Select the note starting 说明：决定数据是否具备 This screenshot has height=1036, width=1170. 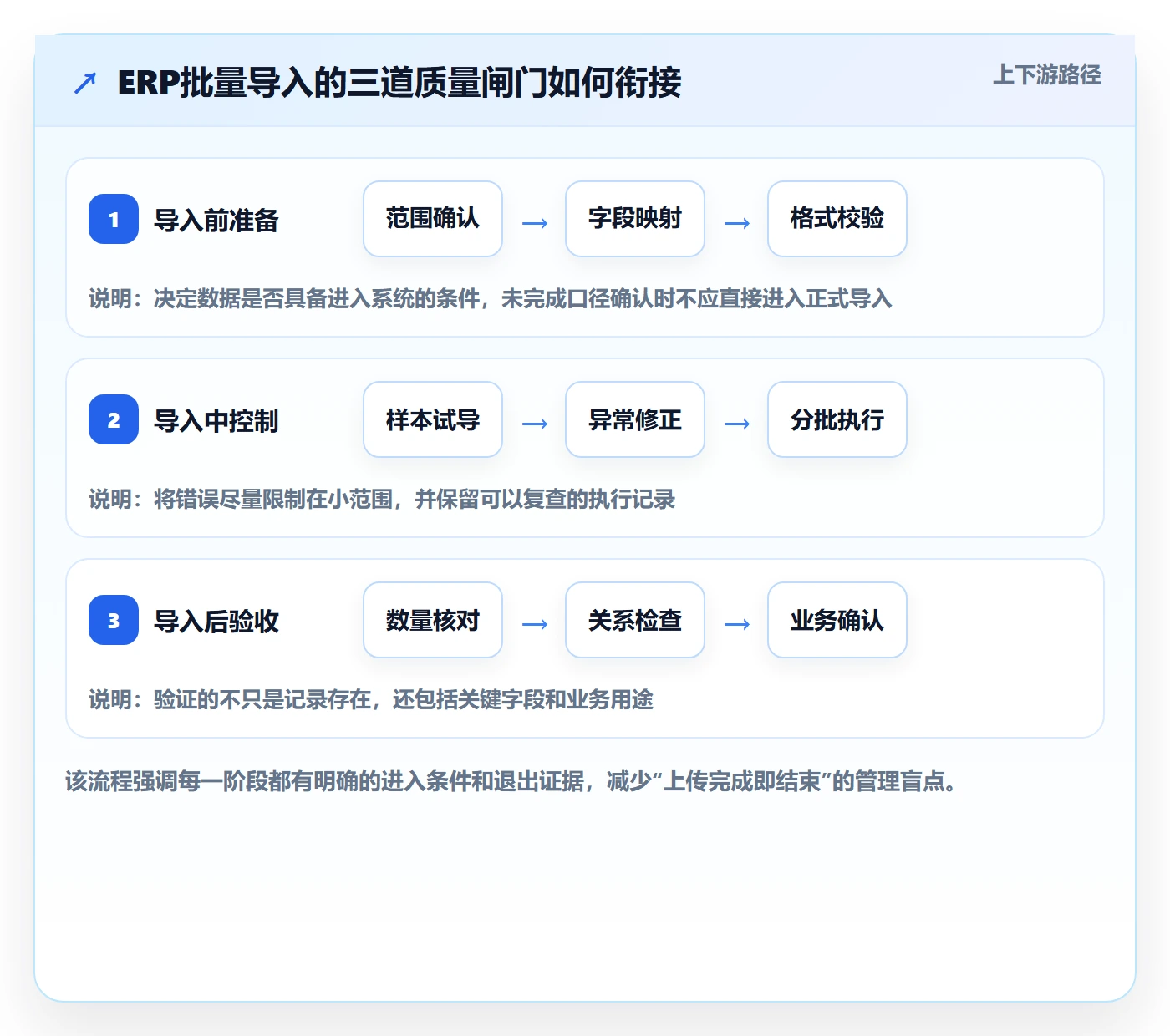[491, 299]
